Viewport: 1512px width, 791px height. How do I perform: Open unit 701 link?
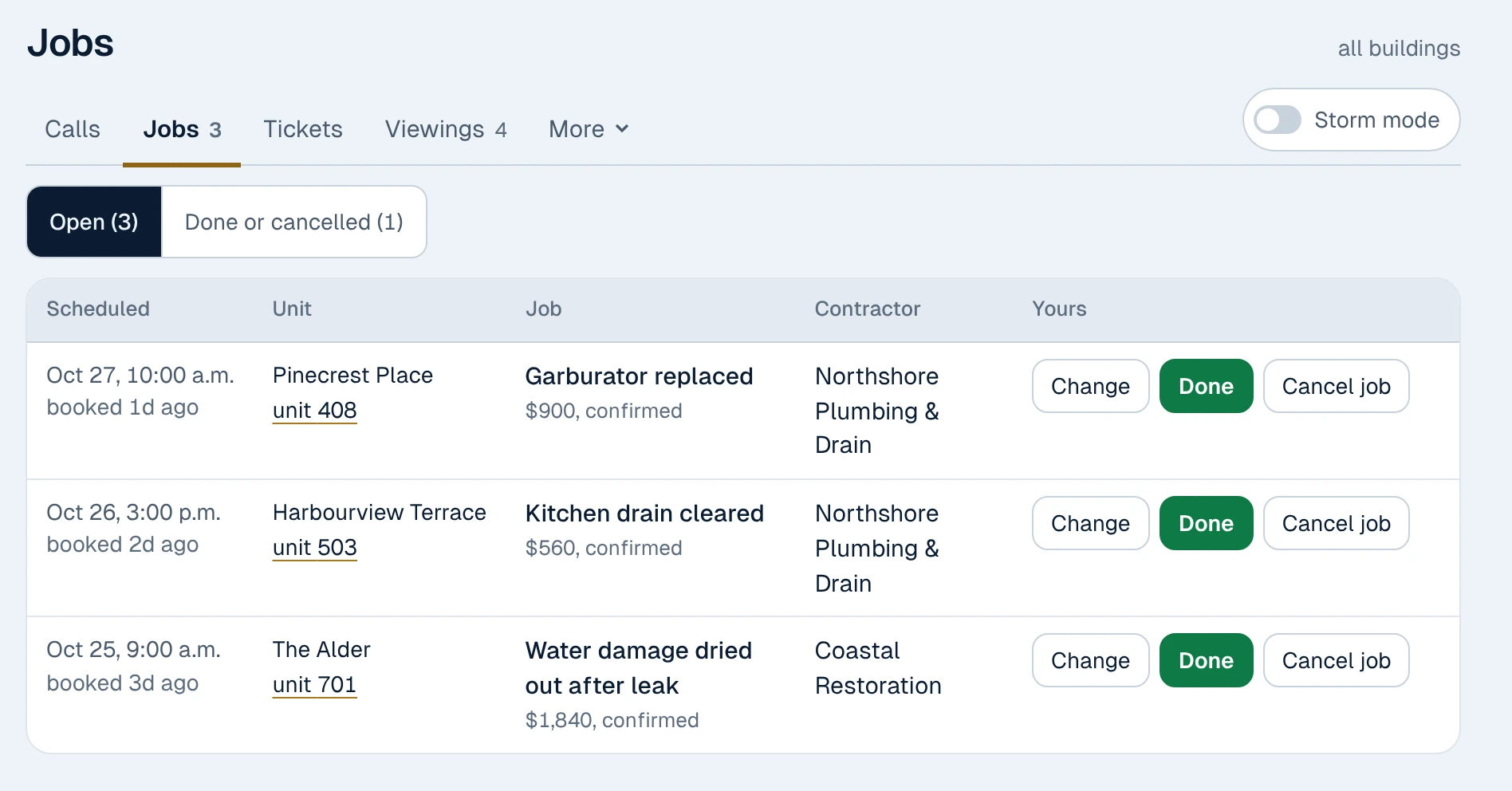(x=314, y=685)
